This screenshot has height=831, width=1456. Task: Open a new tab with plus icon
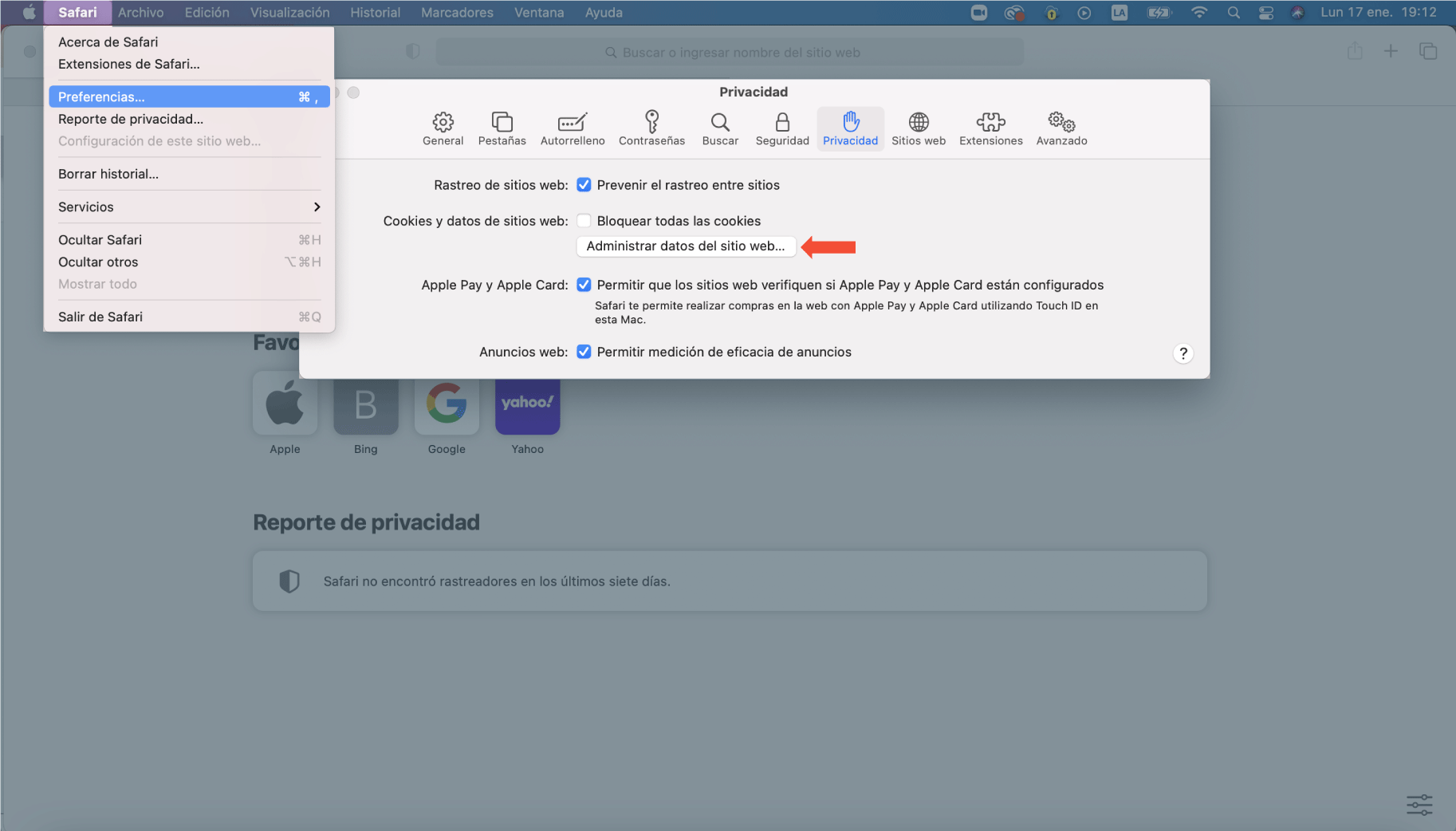coord(1391,52)
